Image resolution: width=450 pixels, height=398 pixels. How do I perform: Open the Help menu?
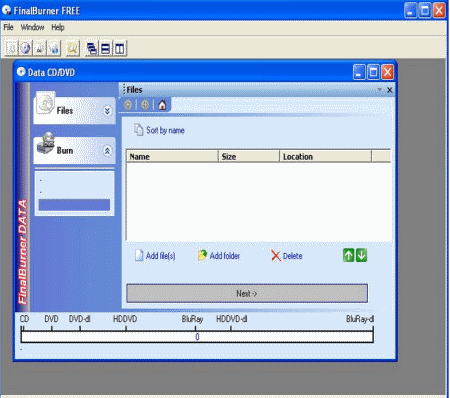click(58, 27)
